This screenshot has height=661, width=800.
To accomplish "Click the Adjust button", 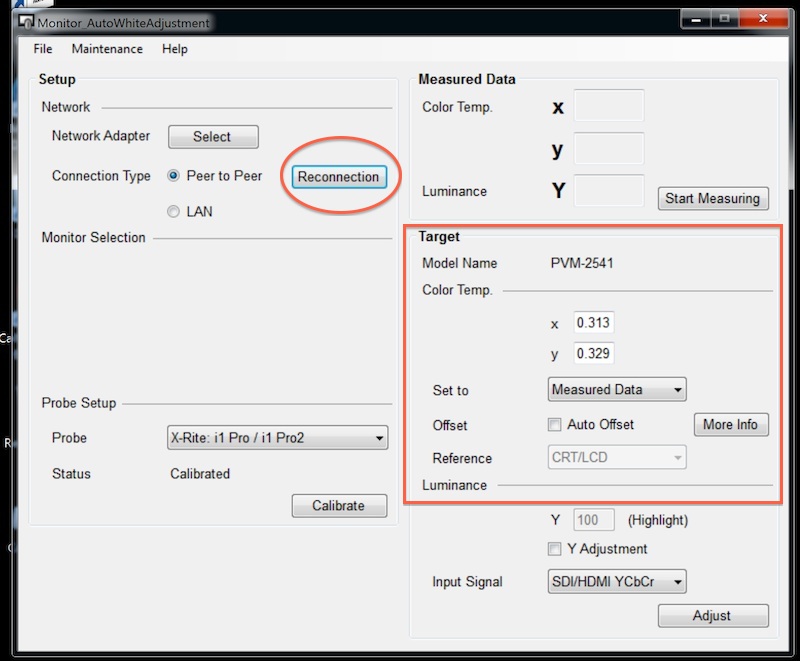I will tap(713, 616).
